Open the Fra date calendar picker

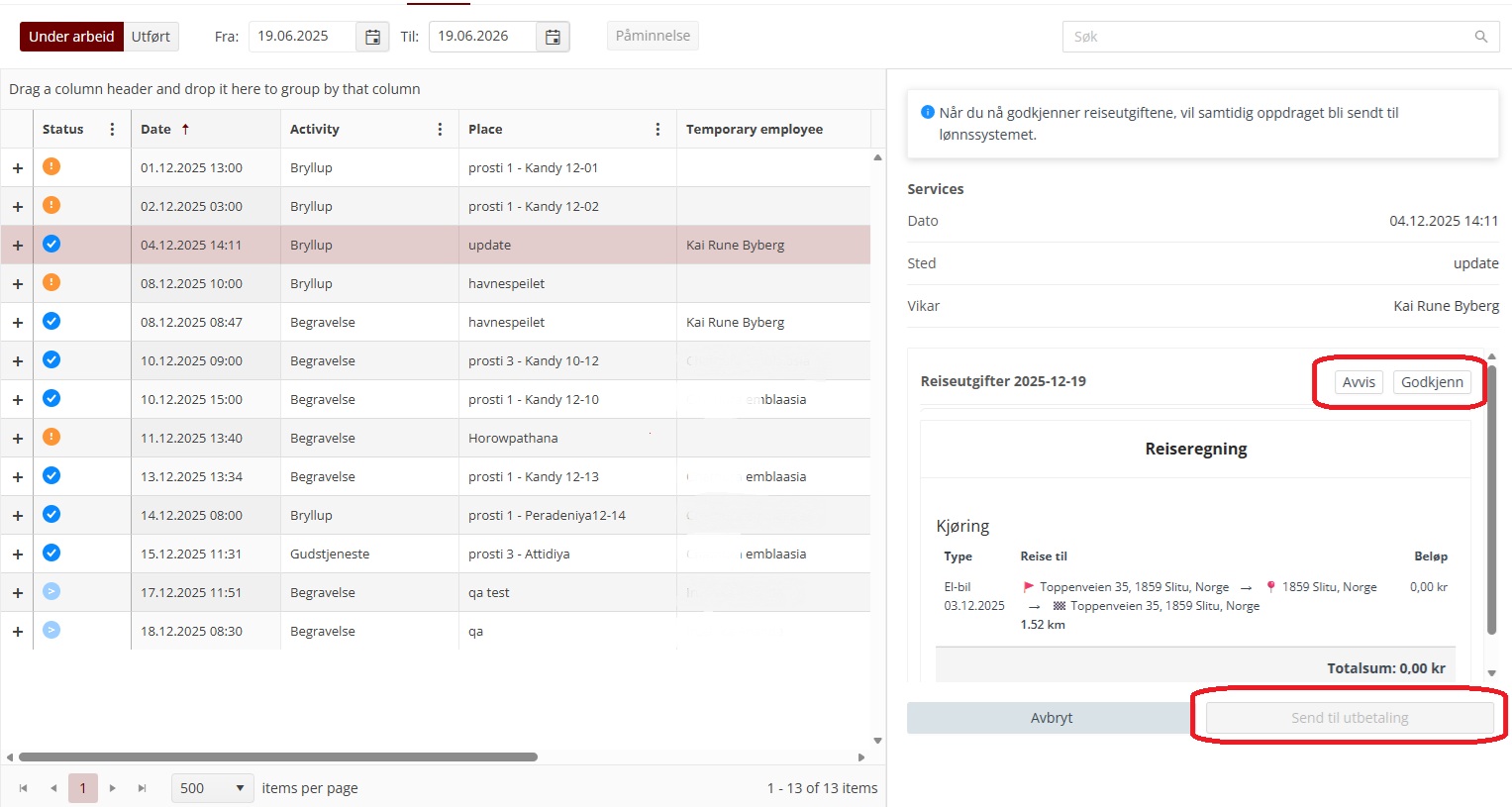[372, 37]
